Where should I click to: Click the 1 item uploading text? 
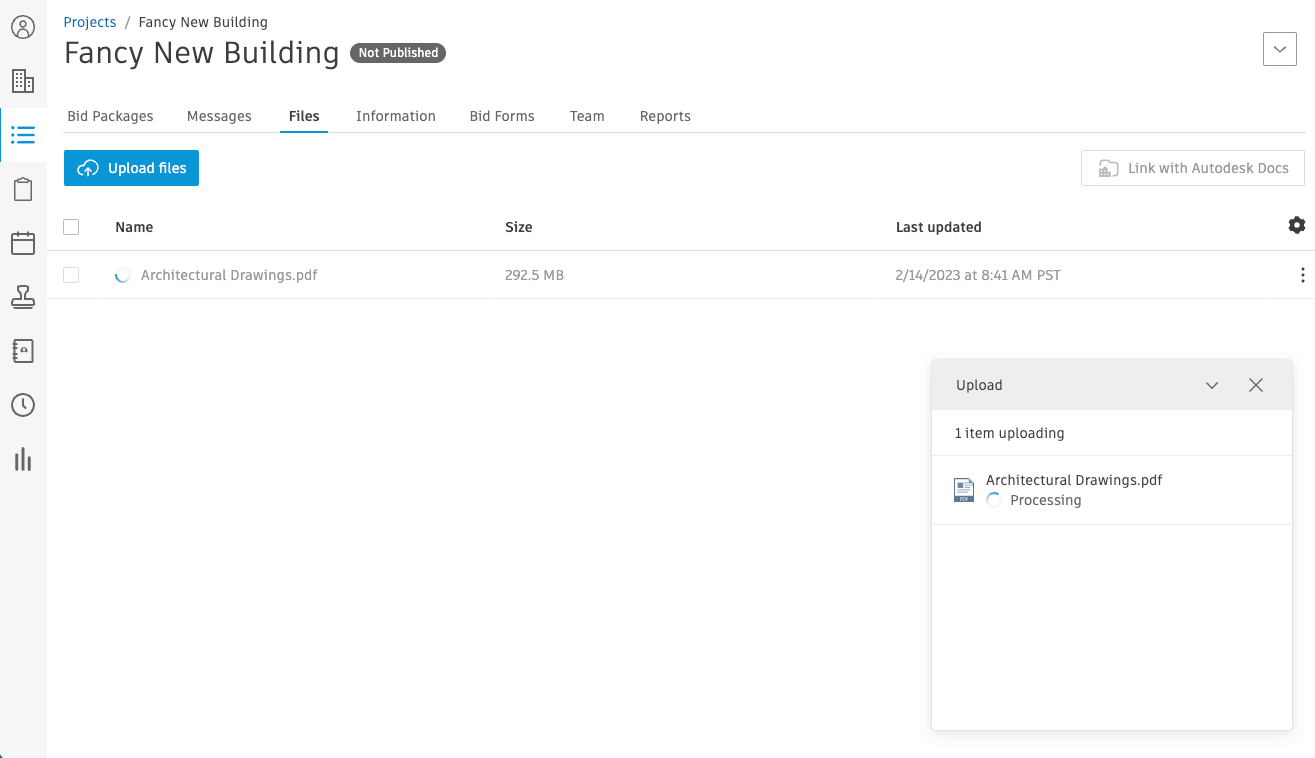coord(1009,433)
